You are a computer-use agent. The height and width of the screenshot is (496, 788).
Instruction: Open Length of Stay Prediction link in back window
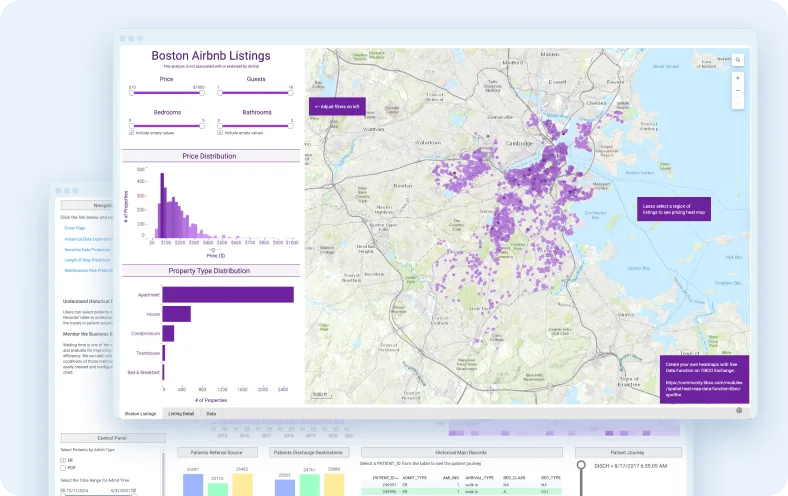(87, 260)
